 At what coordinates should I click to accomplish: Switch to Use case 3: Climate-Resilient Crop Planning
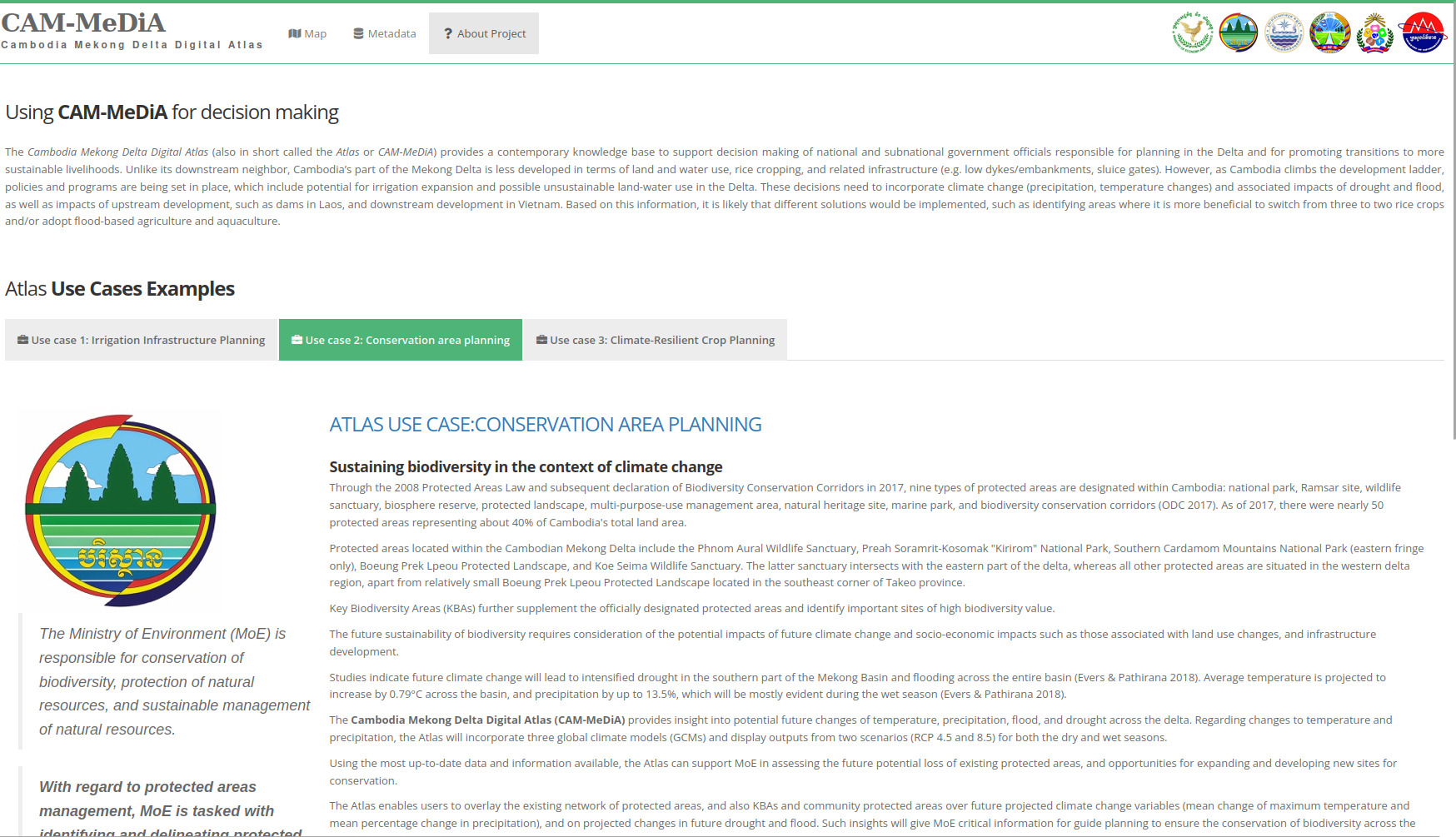point(656,340)
